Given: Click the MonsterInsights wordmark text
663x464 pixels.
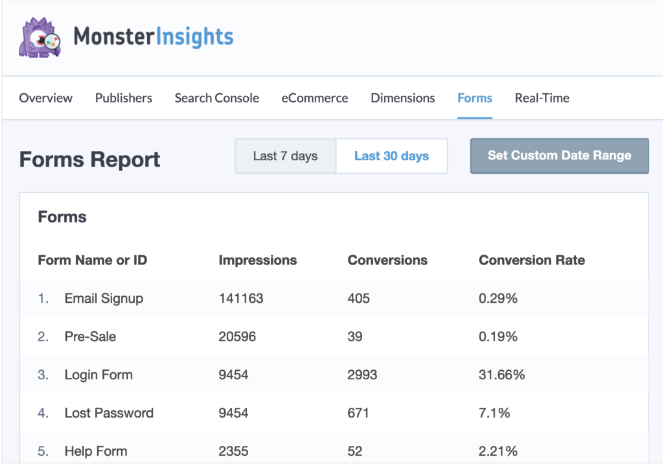Looking at the screenshot, I should (153, 37).
